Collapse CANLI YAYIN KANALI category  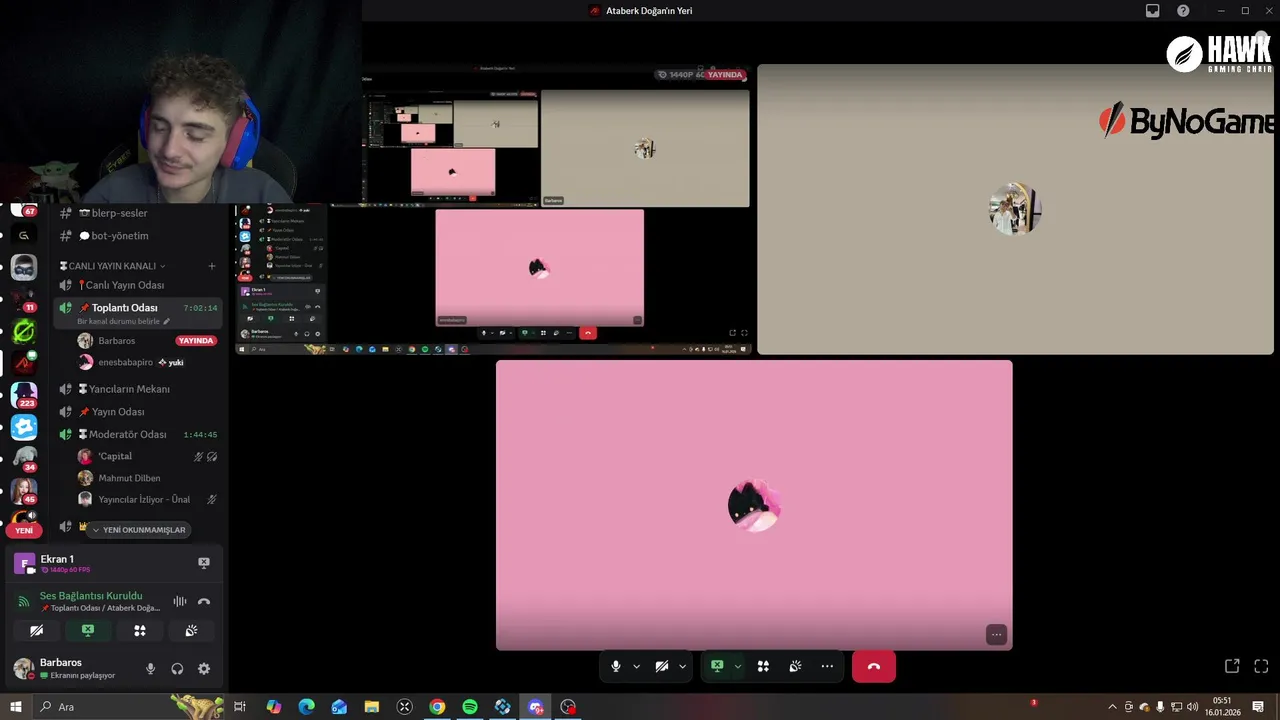point(113,266)
